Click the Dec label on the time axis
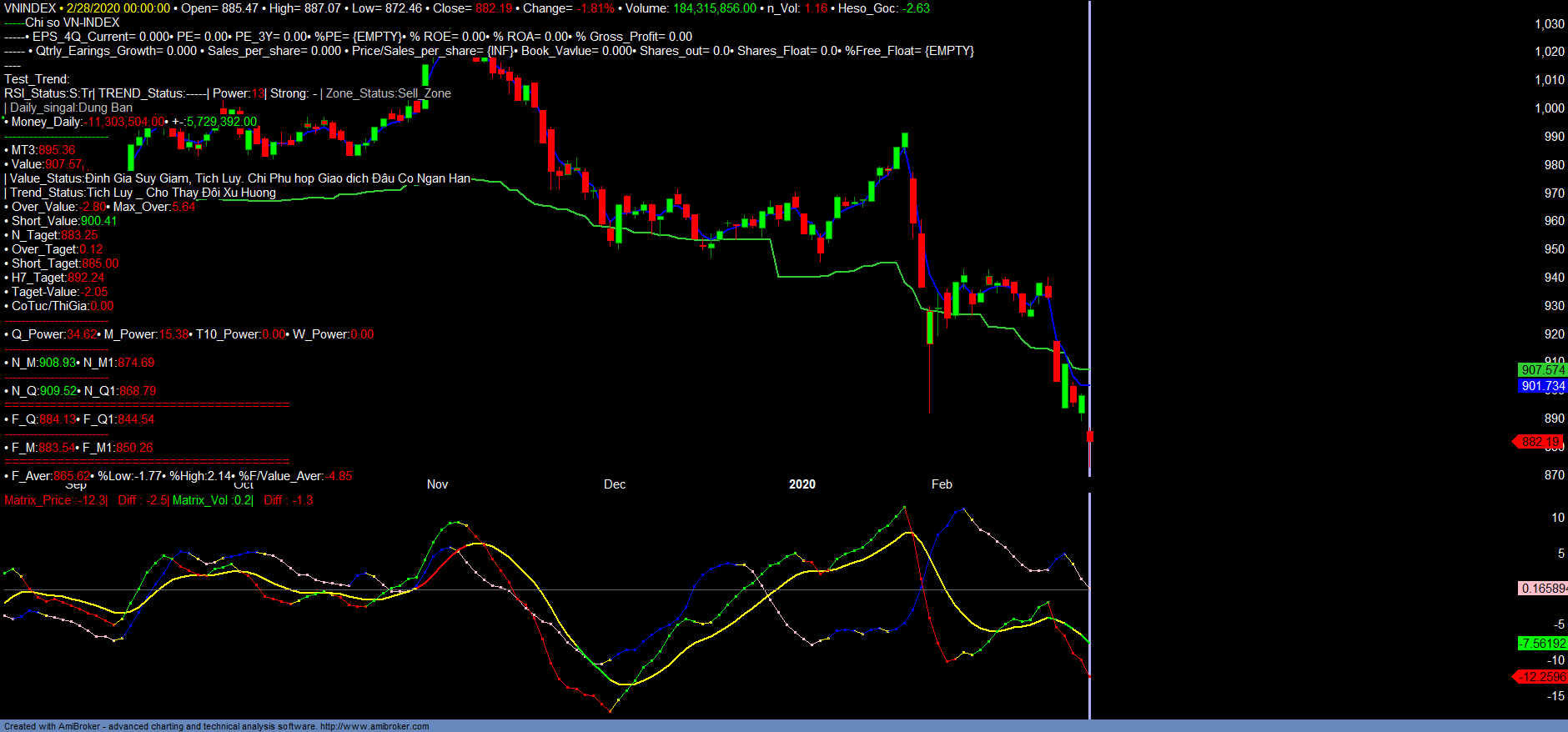The width and height of the screenshot is (1568, 732). 615,484
